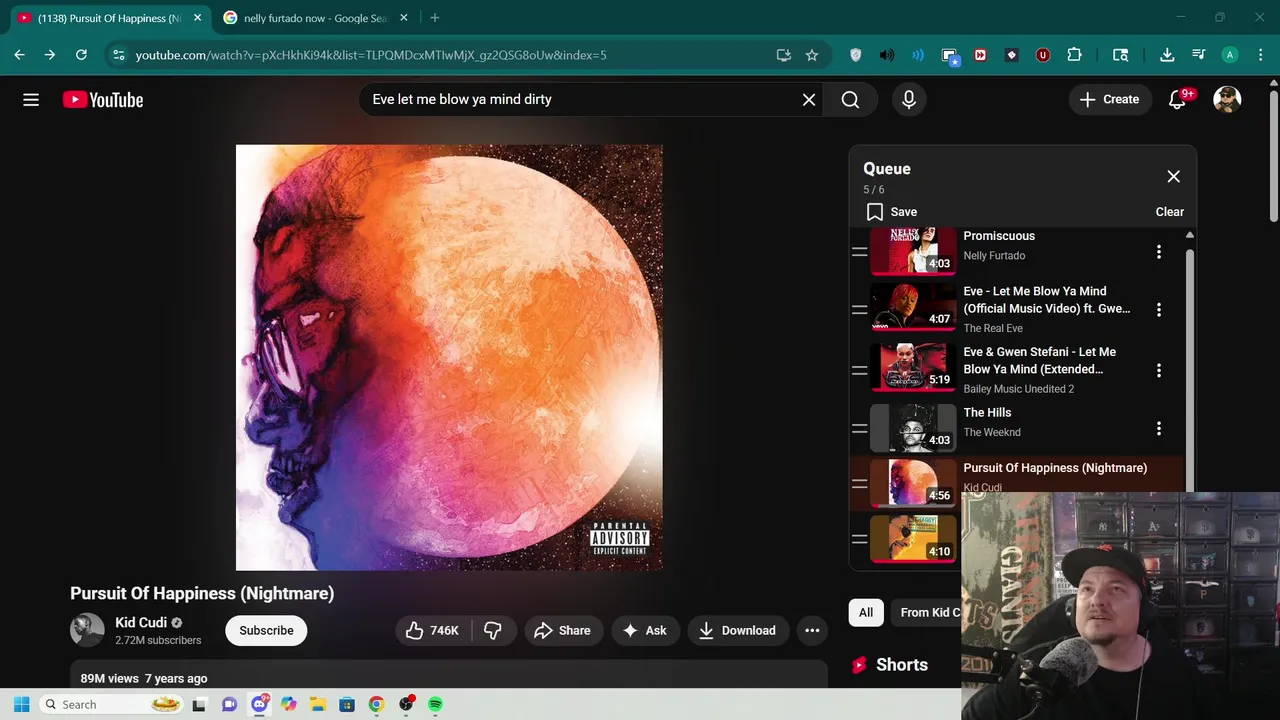
Task: Open the volume speaker extension
Action: coord(887,55)
